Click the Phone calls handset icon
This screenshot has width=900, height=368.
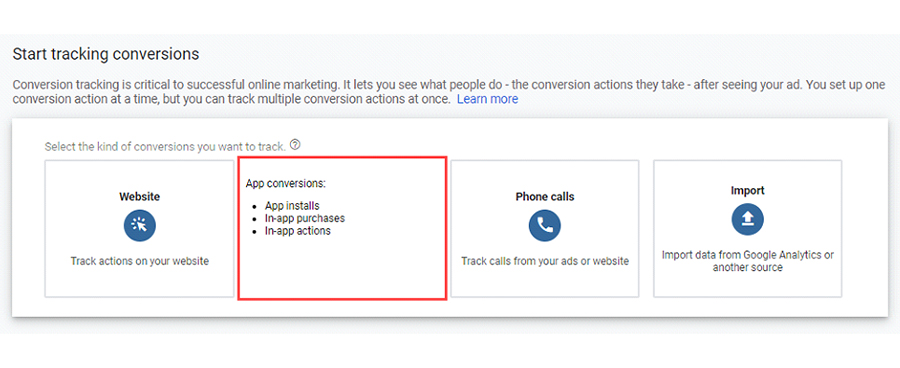coord(545,225)
